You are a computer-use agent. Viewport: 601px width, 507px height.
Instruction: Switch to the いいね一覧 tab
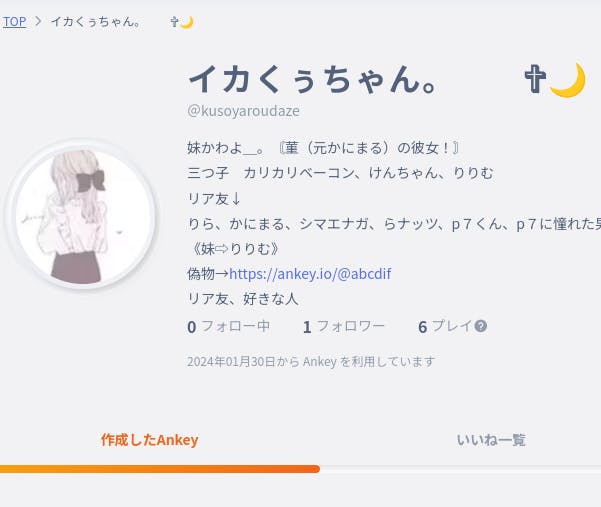[x=491, y=440]
